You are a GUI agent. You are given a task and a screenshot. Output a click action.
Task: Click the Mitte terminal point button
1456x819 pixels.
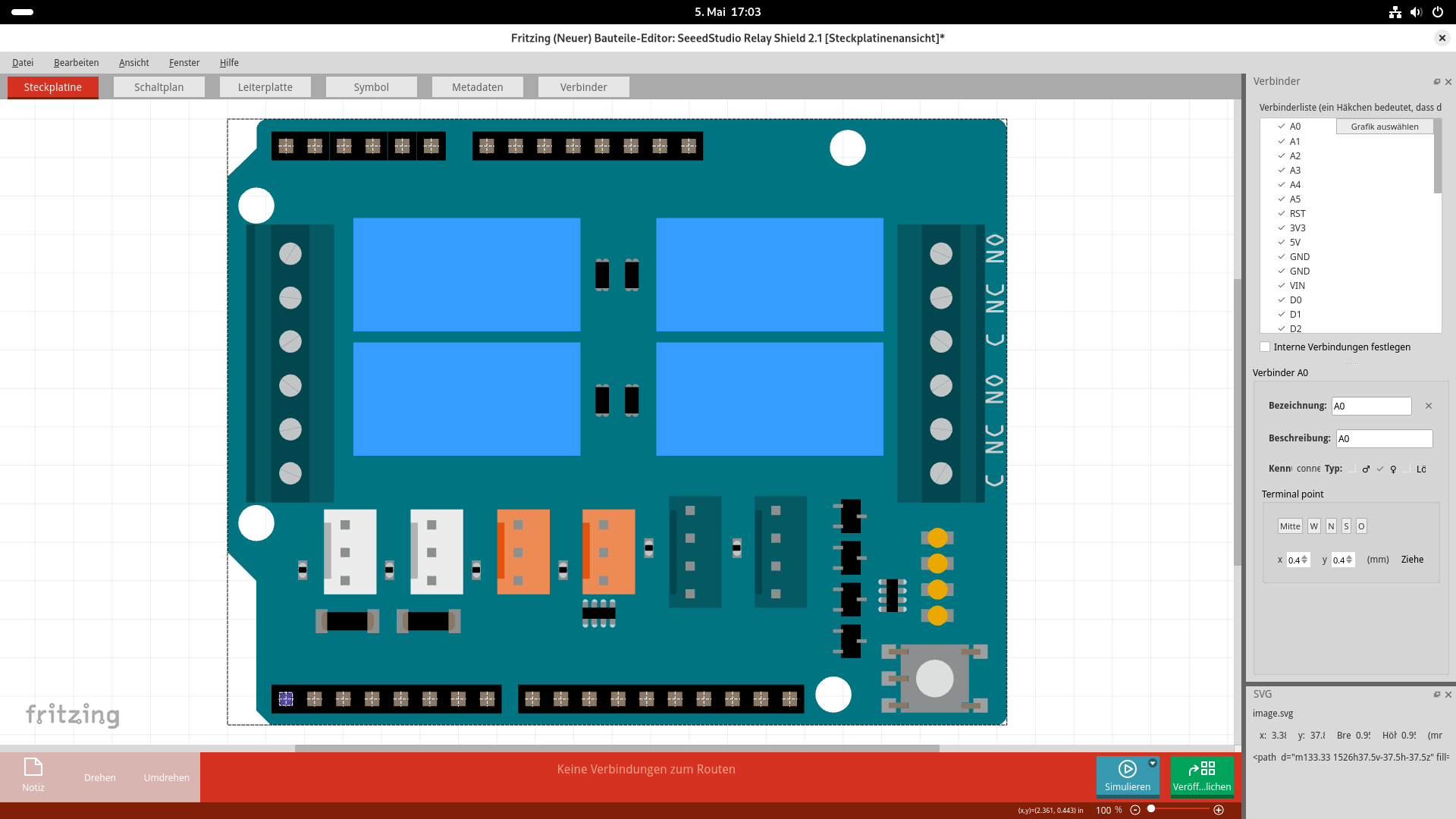[1290, 526]
